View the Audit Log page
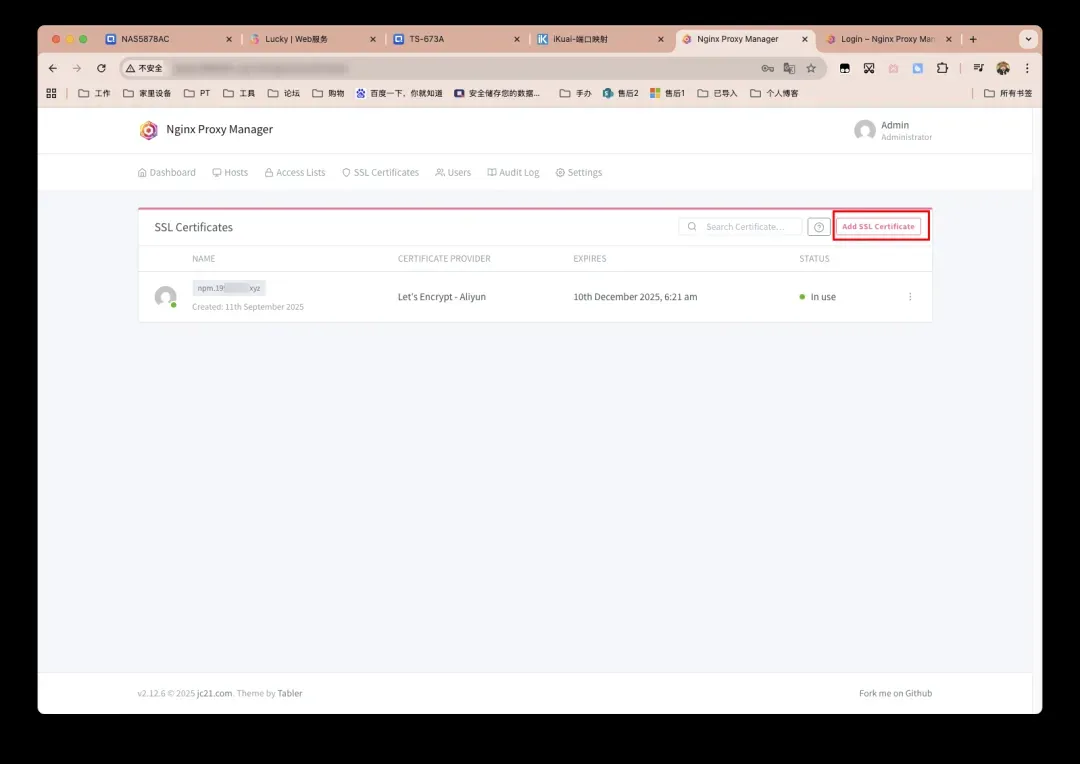The image size is (1080, 764). pos(513,172)
